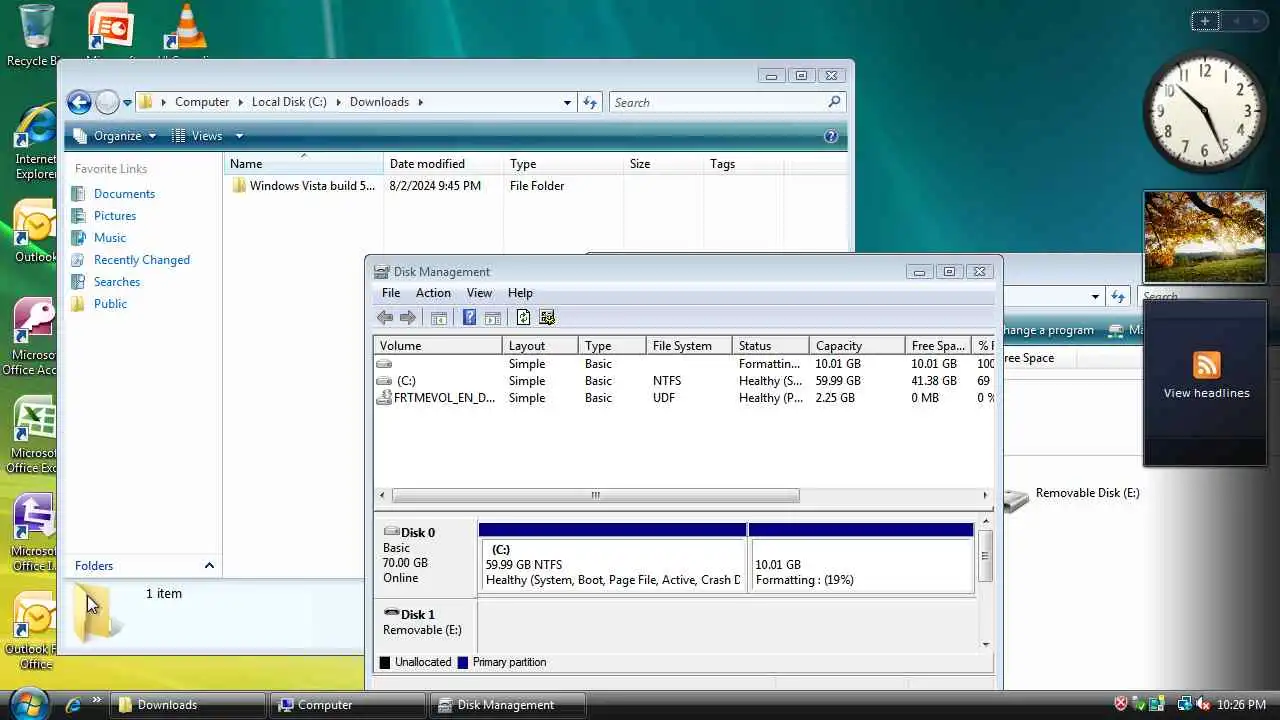Select the FRTMEVOL_EN_D... volume row
Viewport: 1280px width, 720px height.
(684, 398)
